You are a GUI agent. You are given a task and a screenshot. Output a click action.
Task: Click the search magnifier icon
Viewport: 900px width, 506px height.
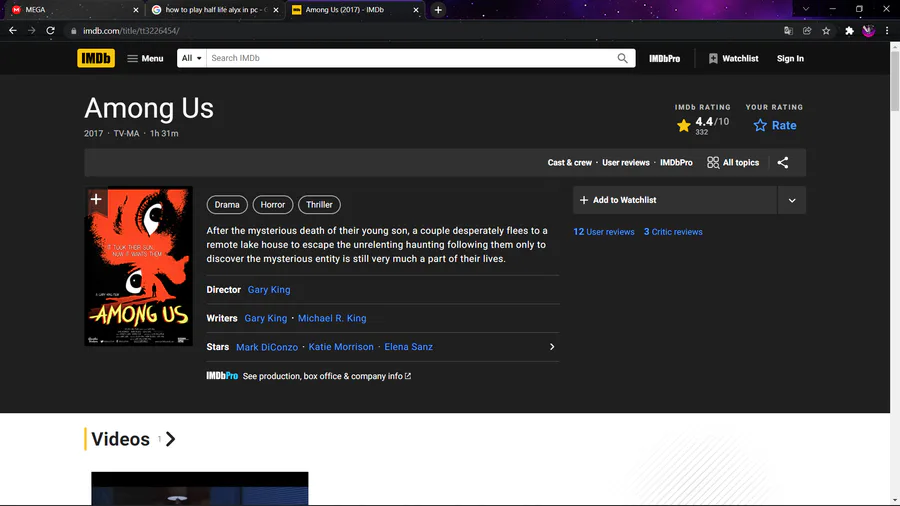click(x=622, y=58)
